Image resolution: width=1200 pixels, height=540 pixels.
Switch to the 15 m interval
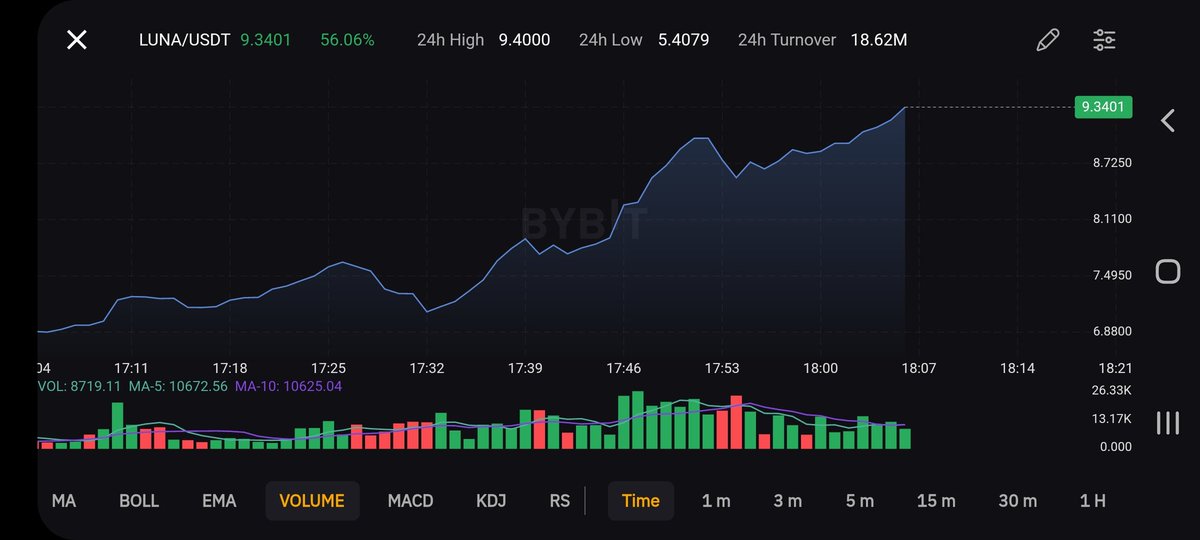(936, 501)
